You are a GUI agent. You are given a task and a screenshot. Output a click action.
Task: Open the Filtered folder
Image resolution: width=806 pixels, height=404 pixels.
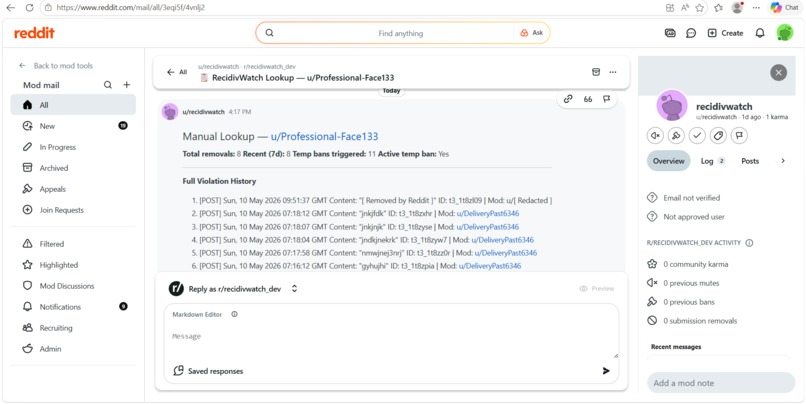click(x=73, y=244)
